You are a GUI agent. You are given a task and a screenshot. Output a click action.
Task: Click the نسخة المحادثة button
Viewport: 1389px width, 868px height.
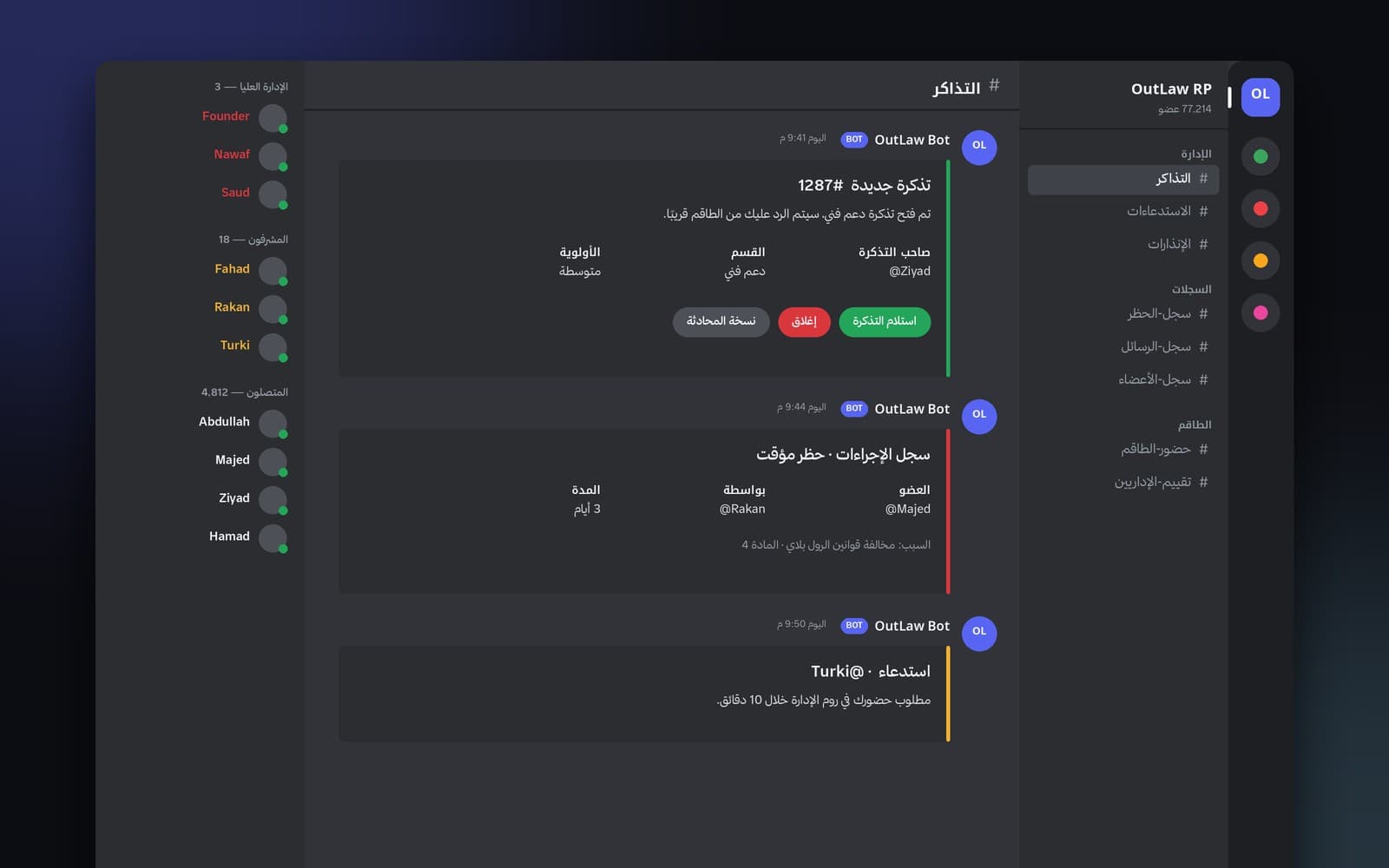point(721,321)
